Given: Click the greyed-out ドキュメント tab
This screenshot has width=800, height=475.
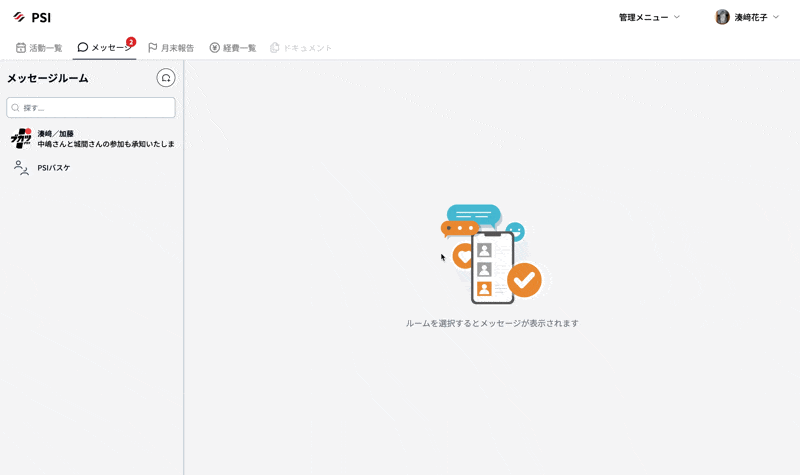Looking at the screenshot, I should [301, 48].
